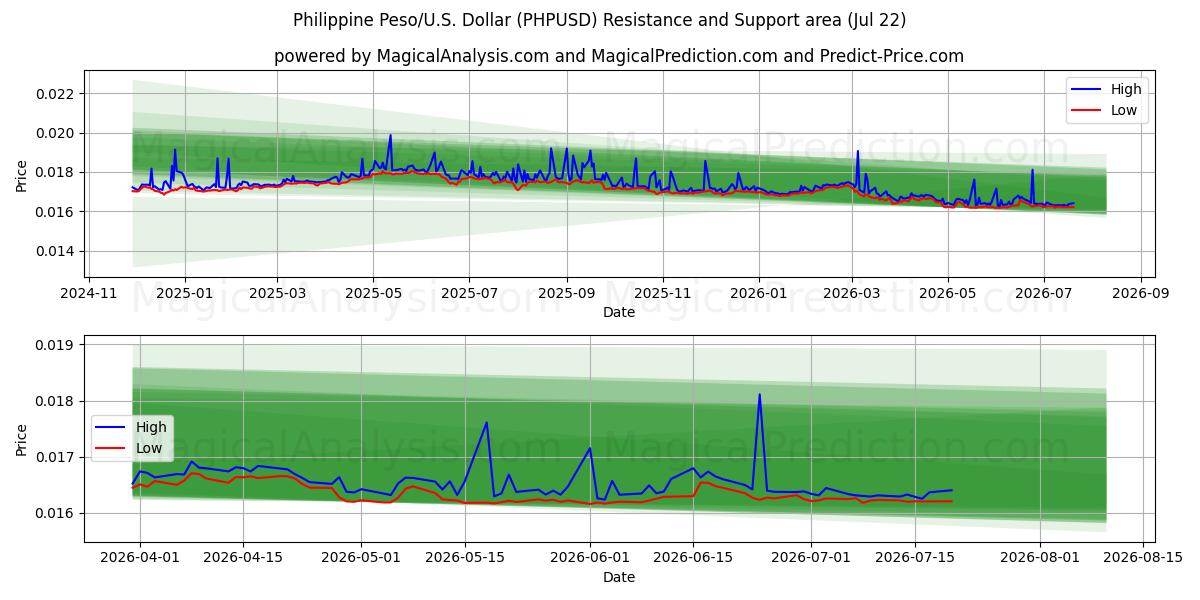Viewport: 1200px width, 600px height.
Task: Click the 0.014 y-axis label in top chart
Action: pyautogui.click(x=57, y=251)
